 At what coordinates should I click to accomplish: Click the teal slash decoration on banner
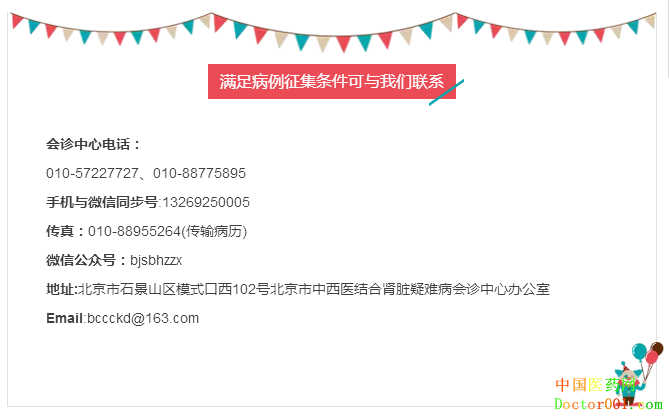coord(446,92)
